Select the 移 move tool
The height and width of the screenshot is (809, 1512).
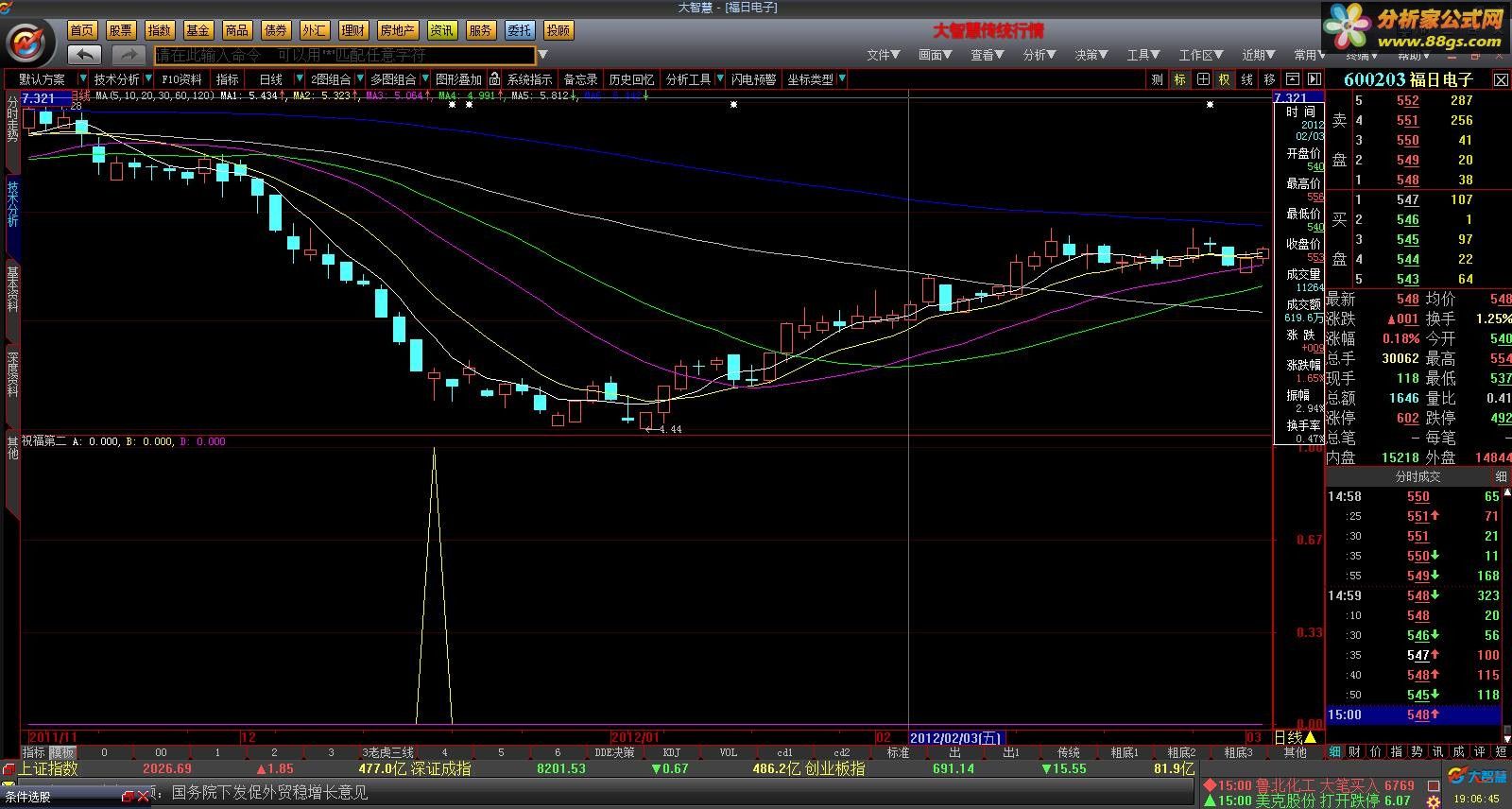coord(1269,79)
